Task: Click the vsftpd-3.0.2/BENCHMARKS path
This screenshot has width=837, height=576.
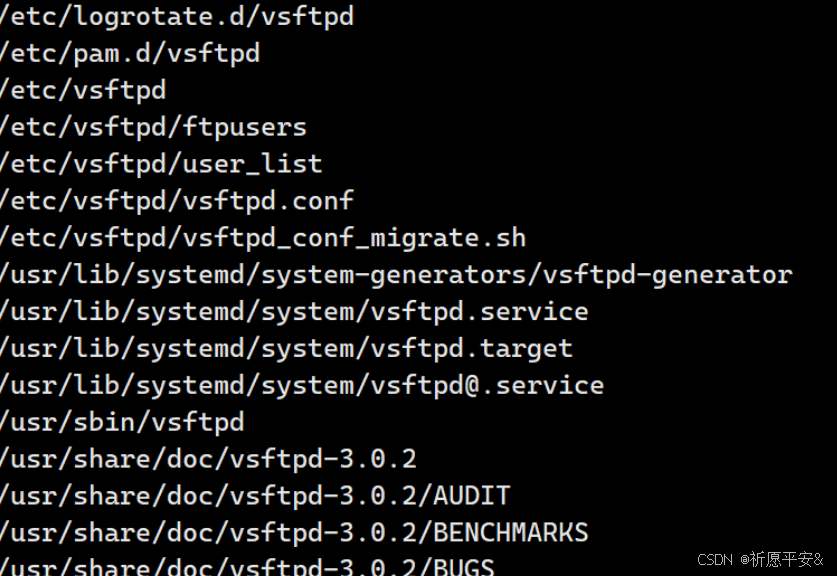Action: [x=294, y=533]
